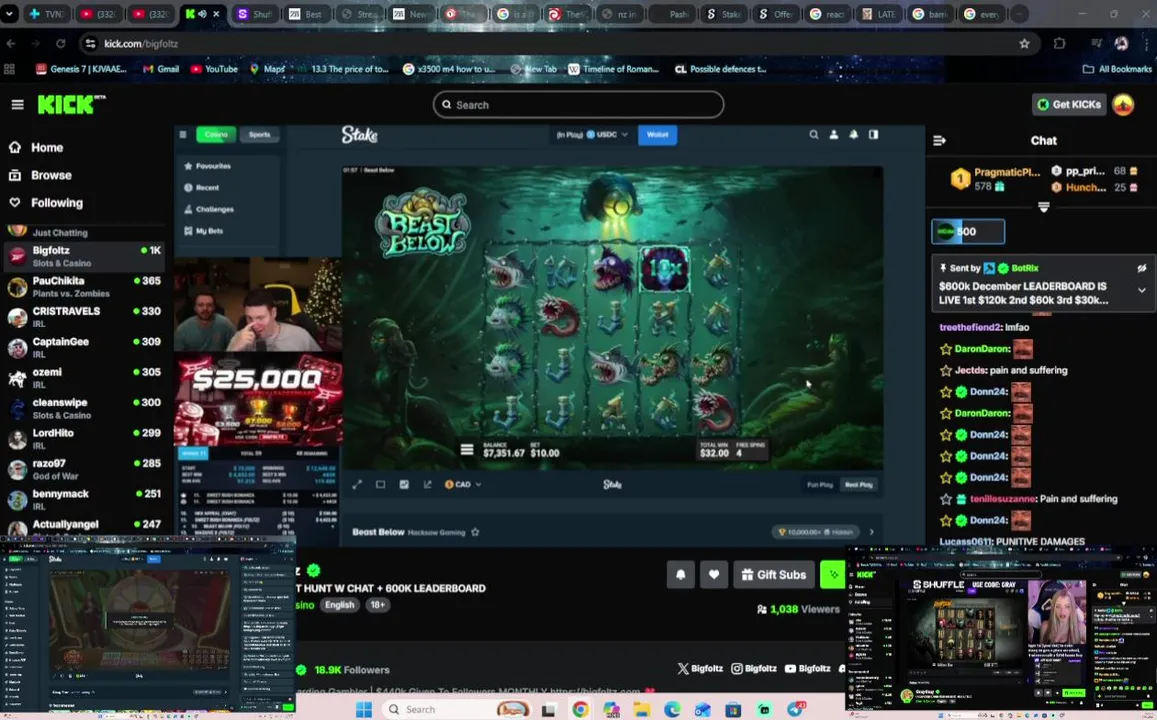This screenshot has height=720, width=1157.
Task: Enter fullscreen mode for the game
Action: point(357,485)
